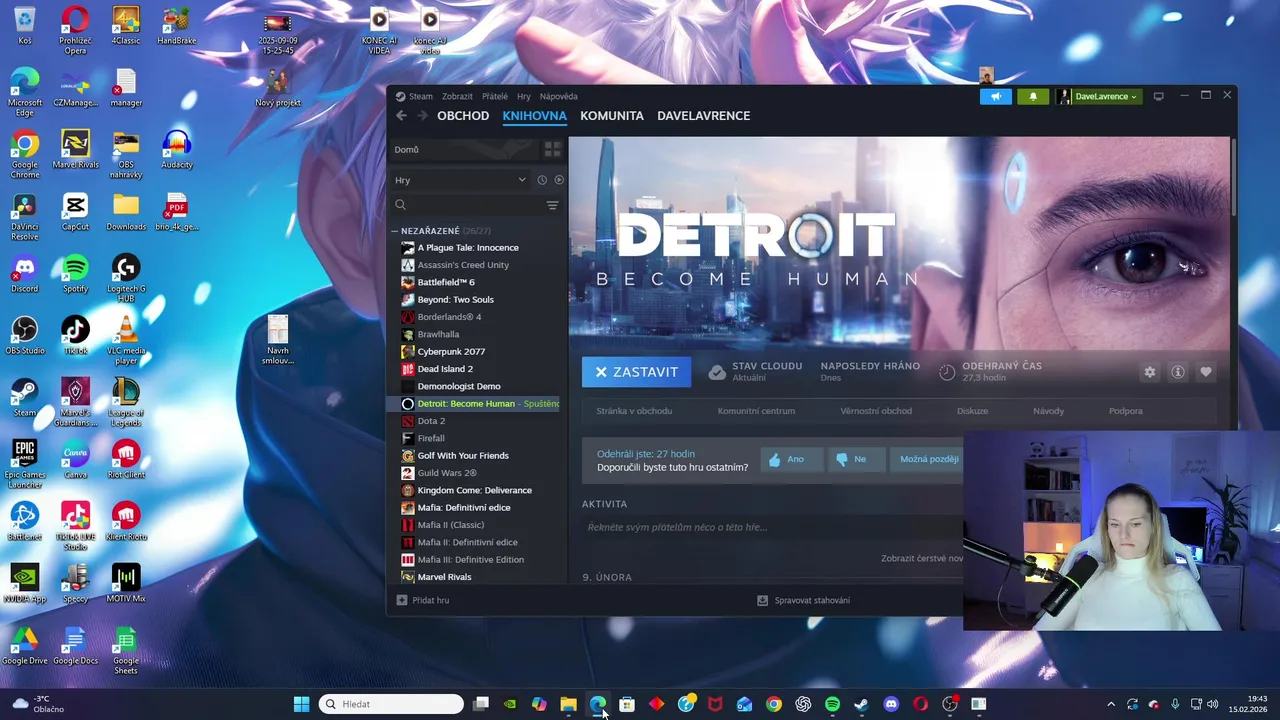Open Komunitní centrum link
1280x720 pixels.
tap(756, 411)
